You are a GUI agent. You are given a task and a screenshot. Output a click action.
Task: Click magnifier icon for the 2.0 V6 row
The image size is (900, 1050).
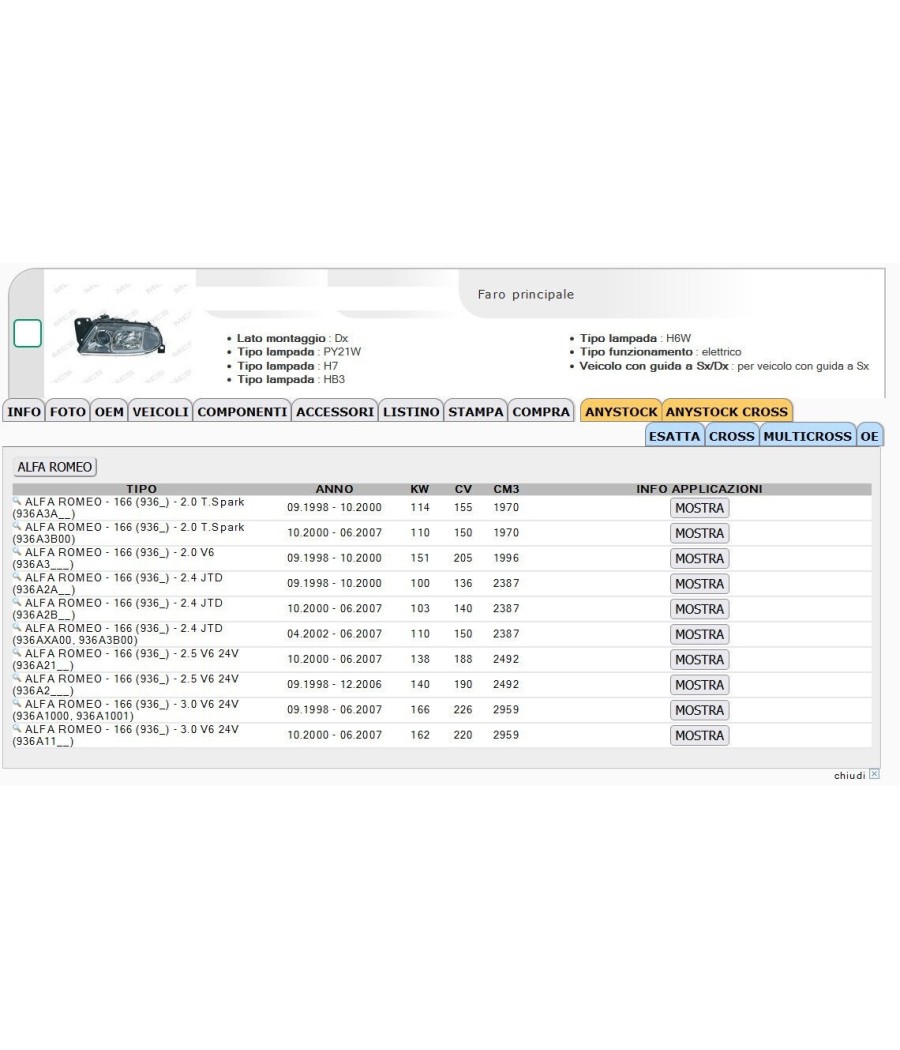click(17, 552)
